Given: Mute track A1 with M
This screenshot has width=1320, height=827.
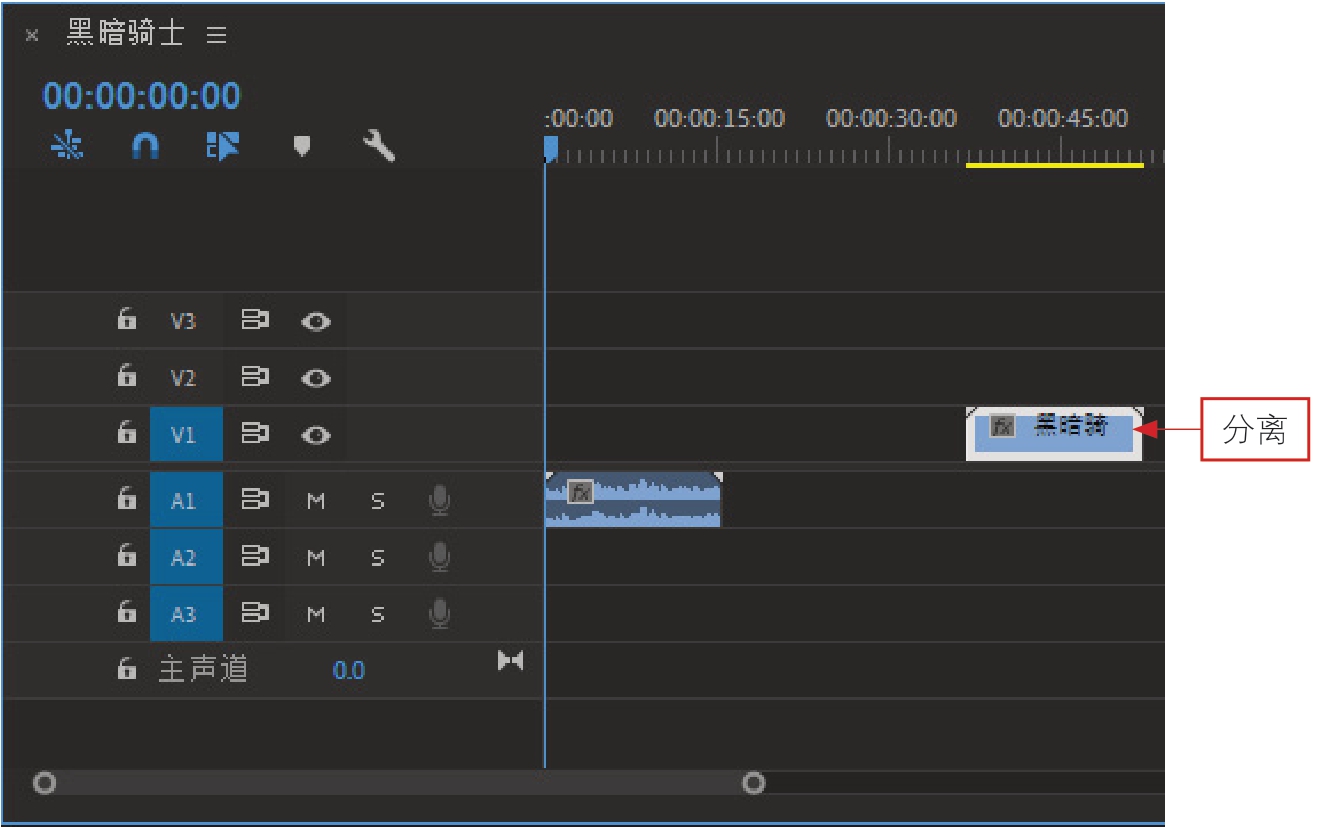Looking at the screenshot, I should (316, 501).
